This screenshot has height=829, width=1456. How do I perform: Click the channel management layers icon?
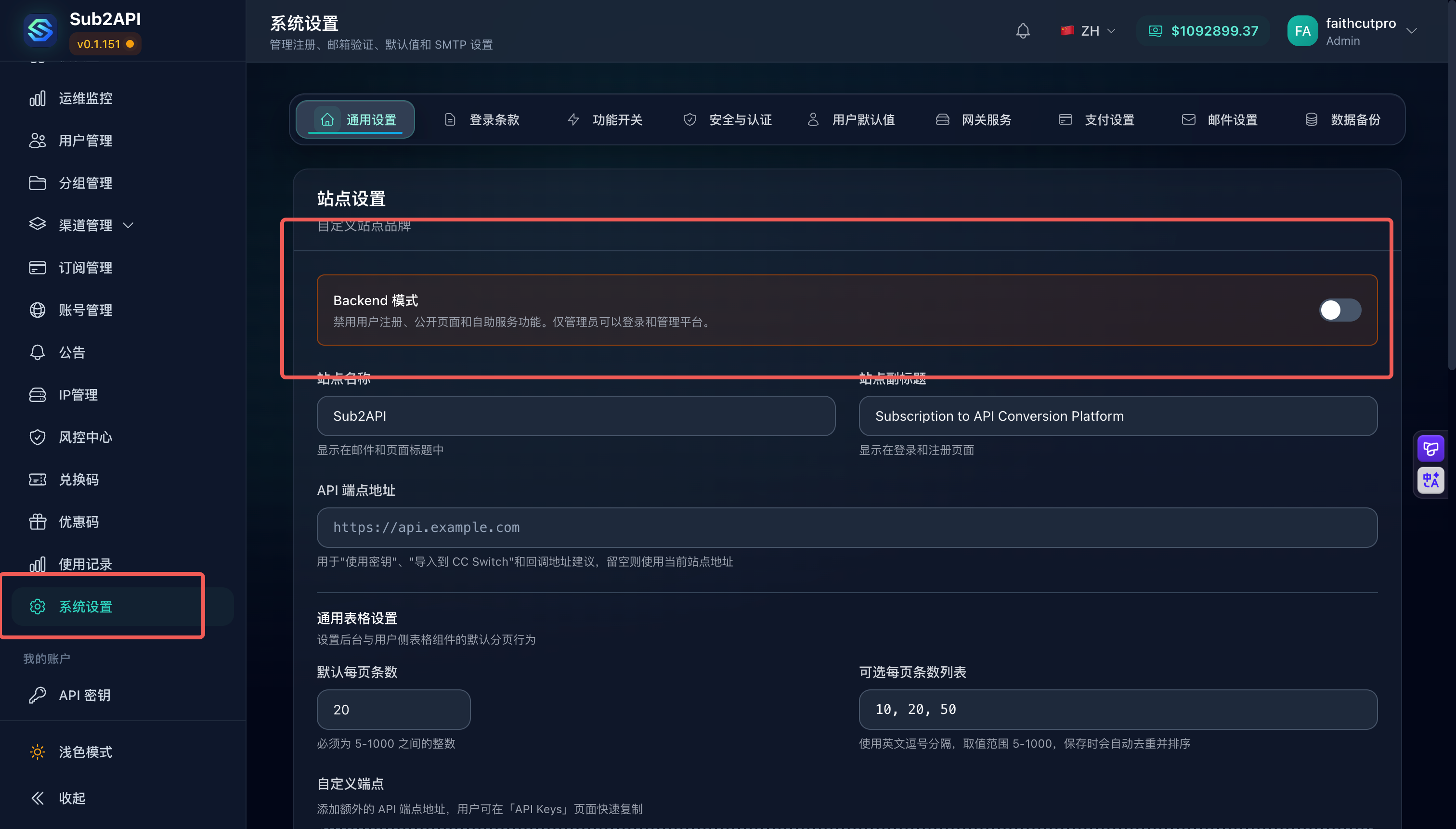[38, 225]
